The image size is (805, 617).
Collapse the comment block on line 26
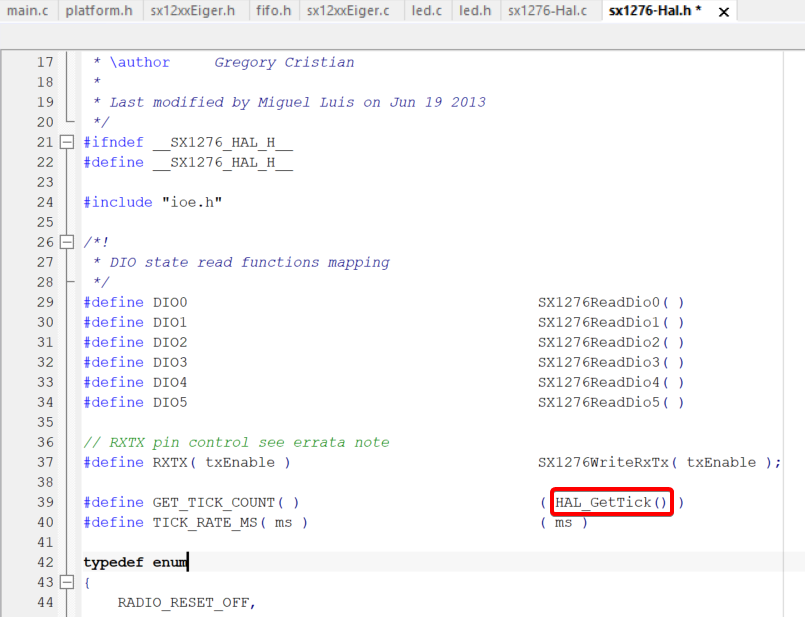(x=67, y=242)
